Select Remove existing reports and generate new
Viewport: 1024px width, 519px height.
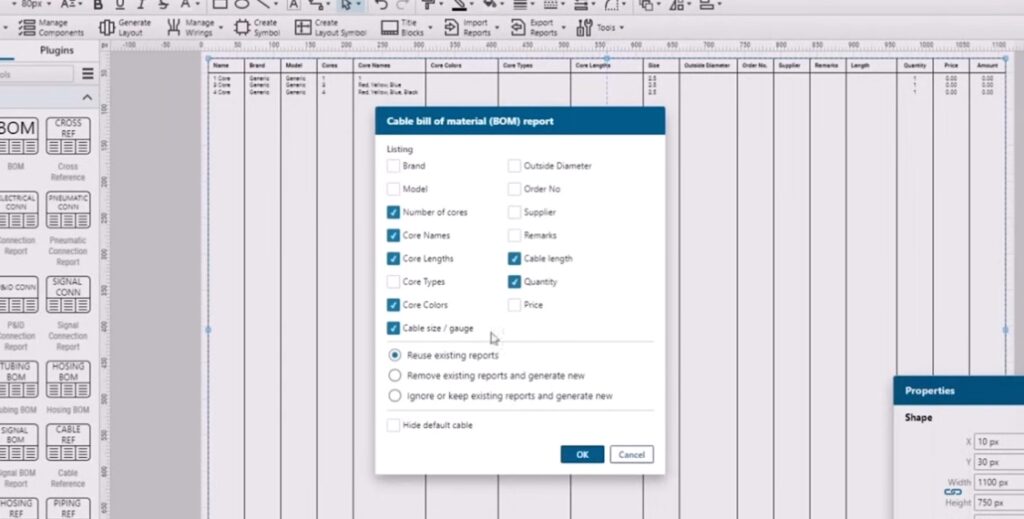tap(395, 376)
